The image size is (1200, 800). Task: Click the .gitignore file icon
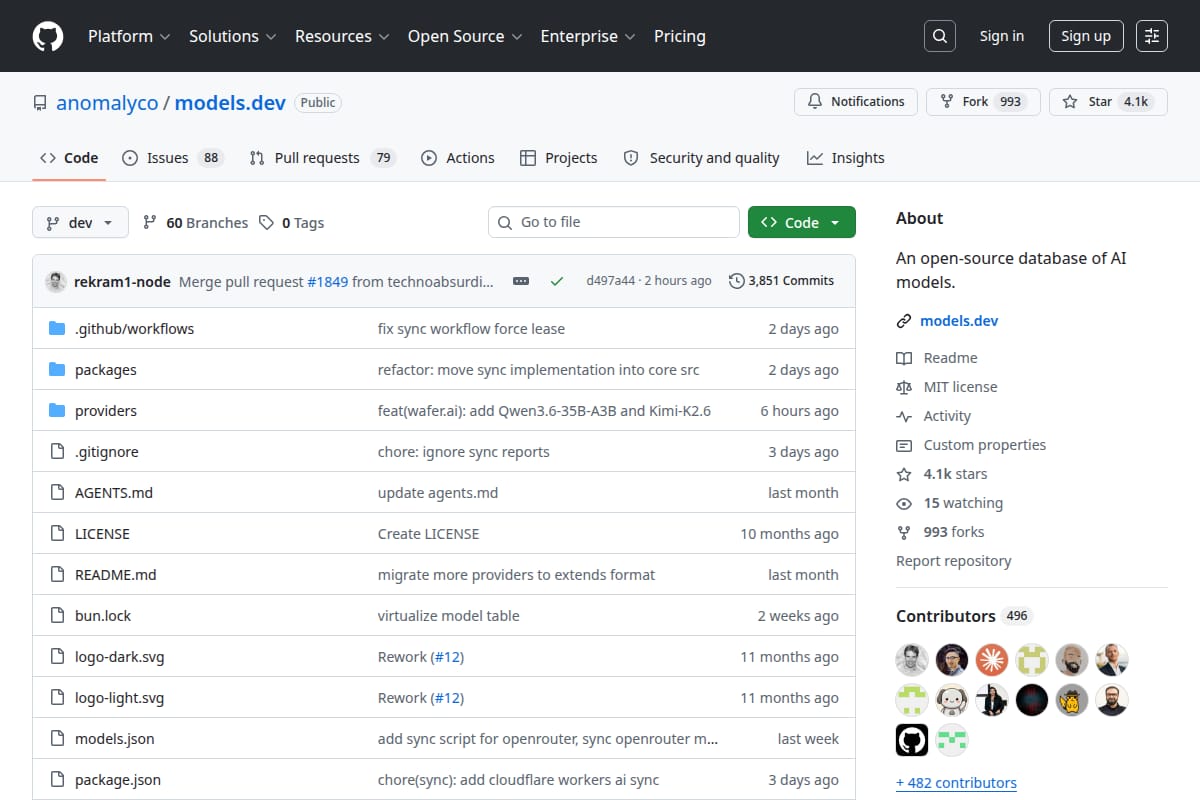[x=57, y=452]
